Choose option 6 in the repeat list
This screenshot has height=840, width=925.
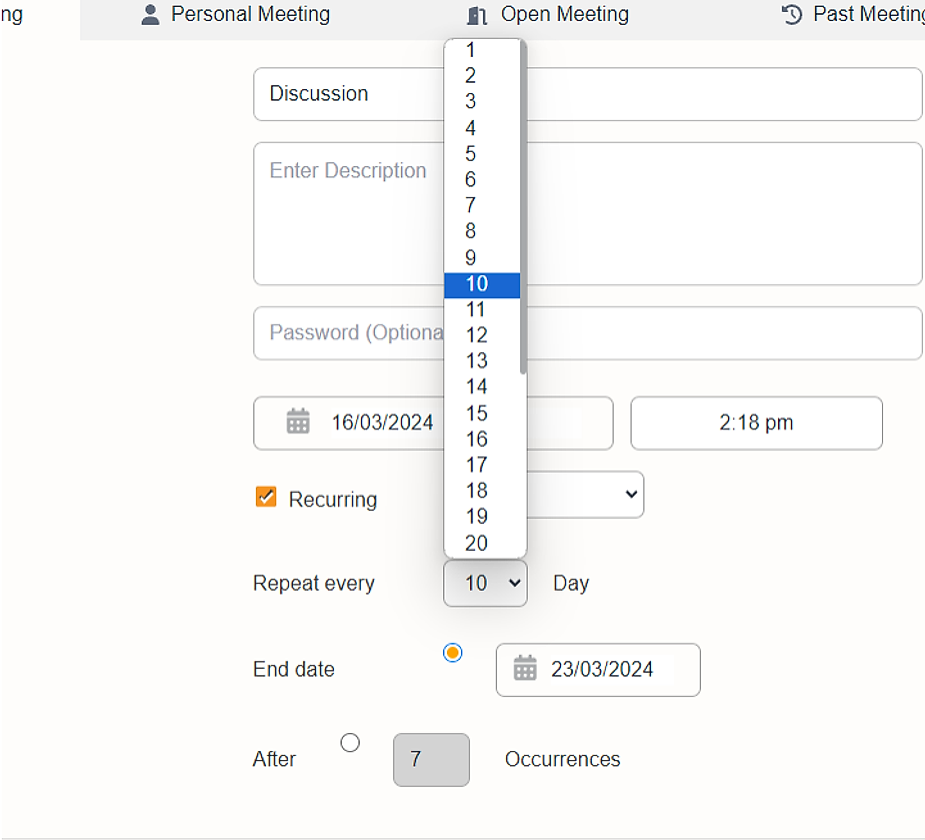pyautogui.click(x=482, y=179)
